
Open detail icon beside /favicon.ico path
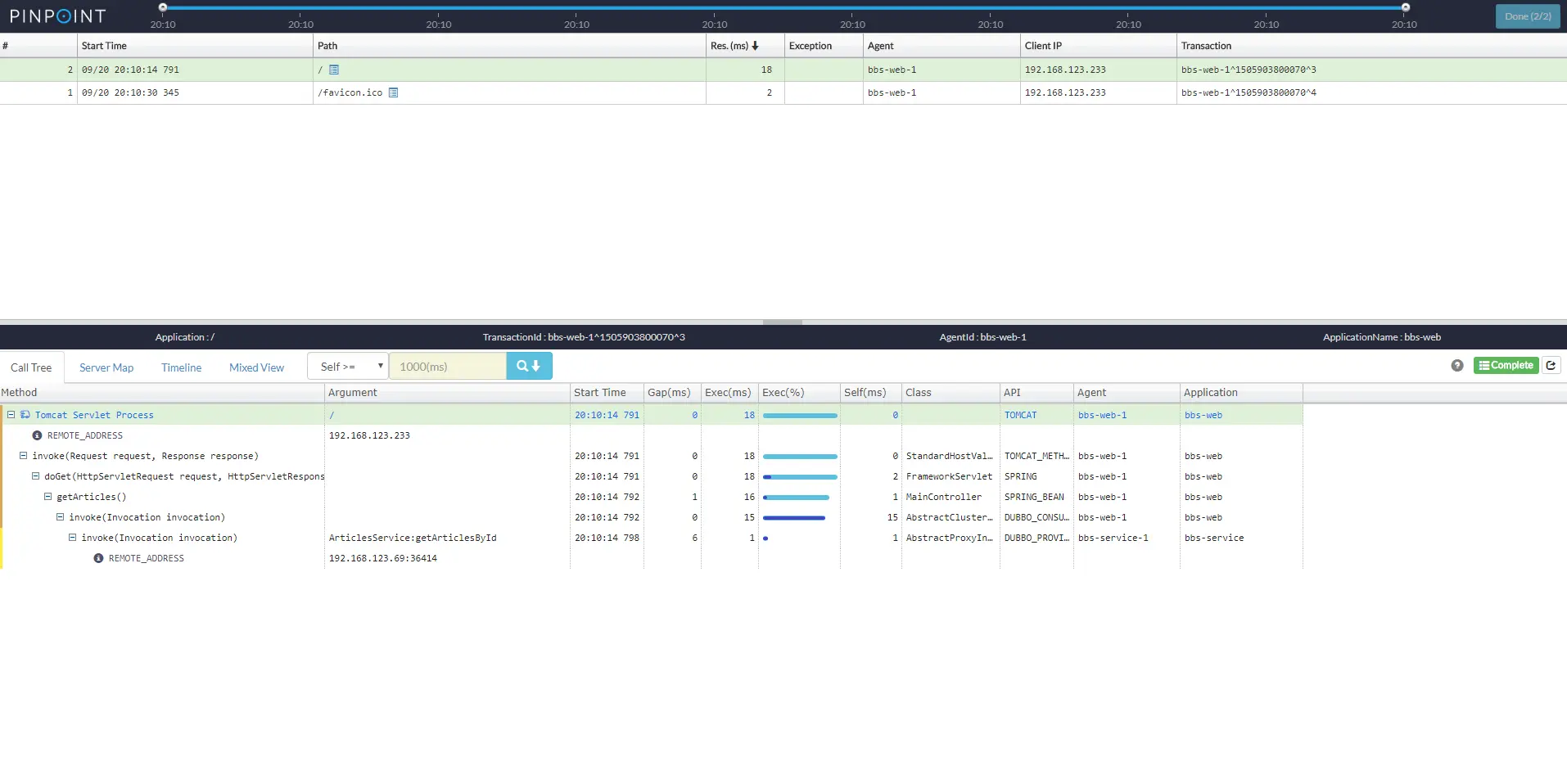pyautogui.click(x=393, y=92)
